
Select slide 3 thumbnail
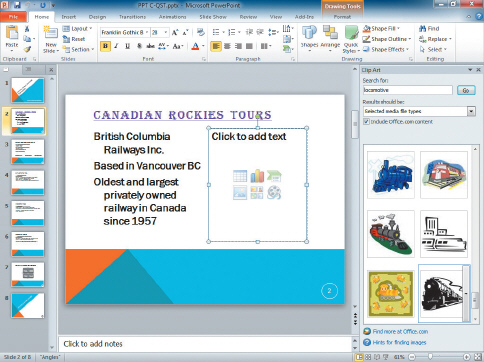coord(28,152)
